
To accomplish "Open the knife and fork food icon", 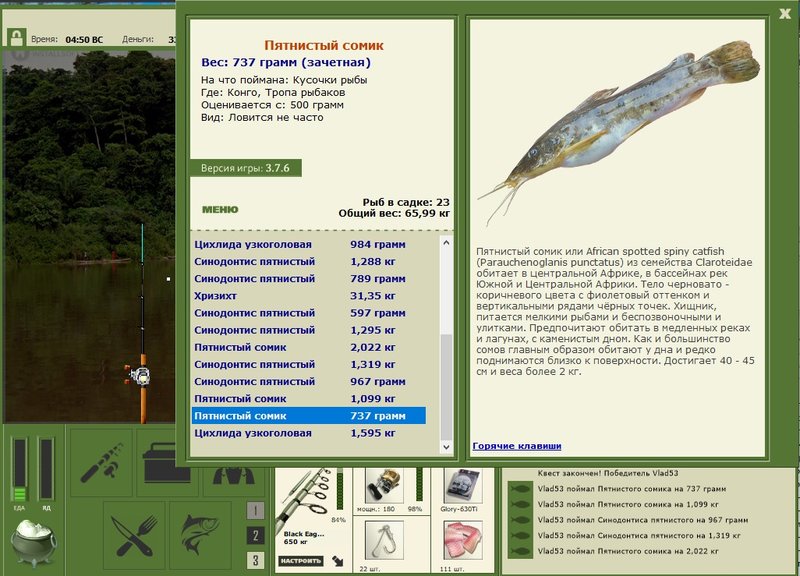I will [x=135, y=535].
